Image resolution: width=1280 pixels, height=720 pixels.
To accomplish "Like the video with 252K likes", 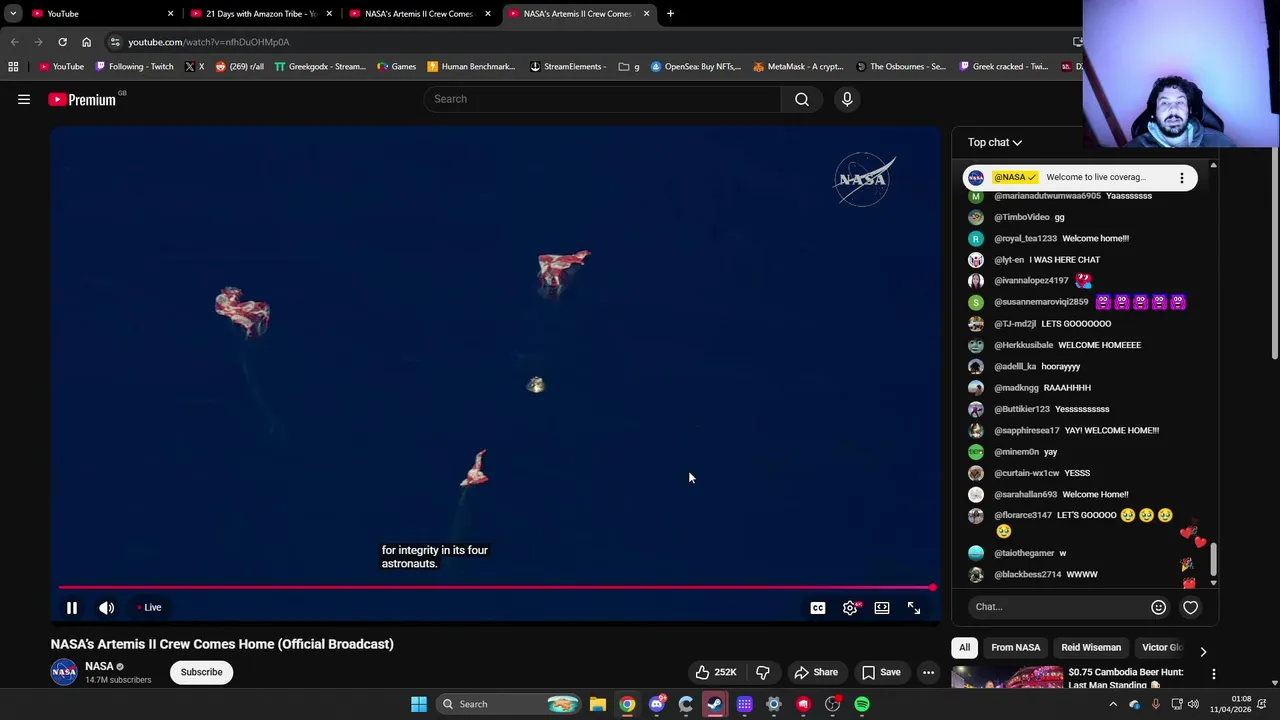I will coord(716,672).
